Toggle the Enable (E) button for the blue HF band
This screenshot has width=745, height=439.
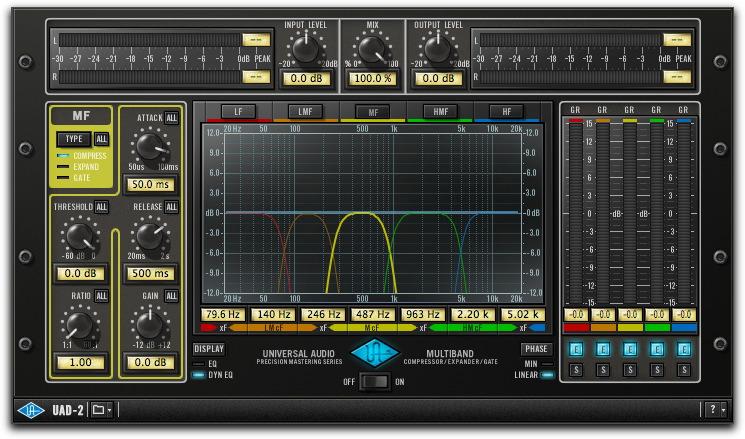[684, 350]
